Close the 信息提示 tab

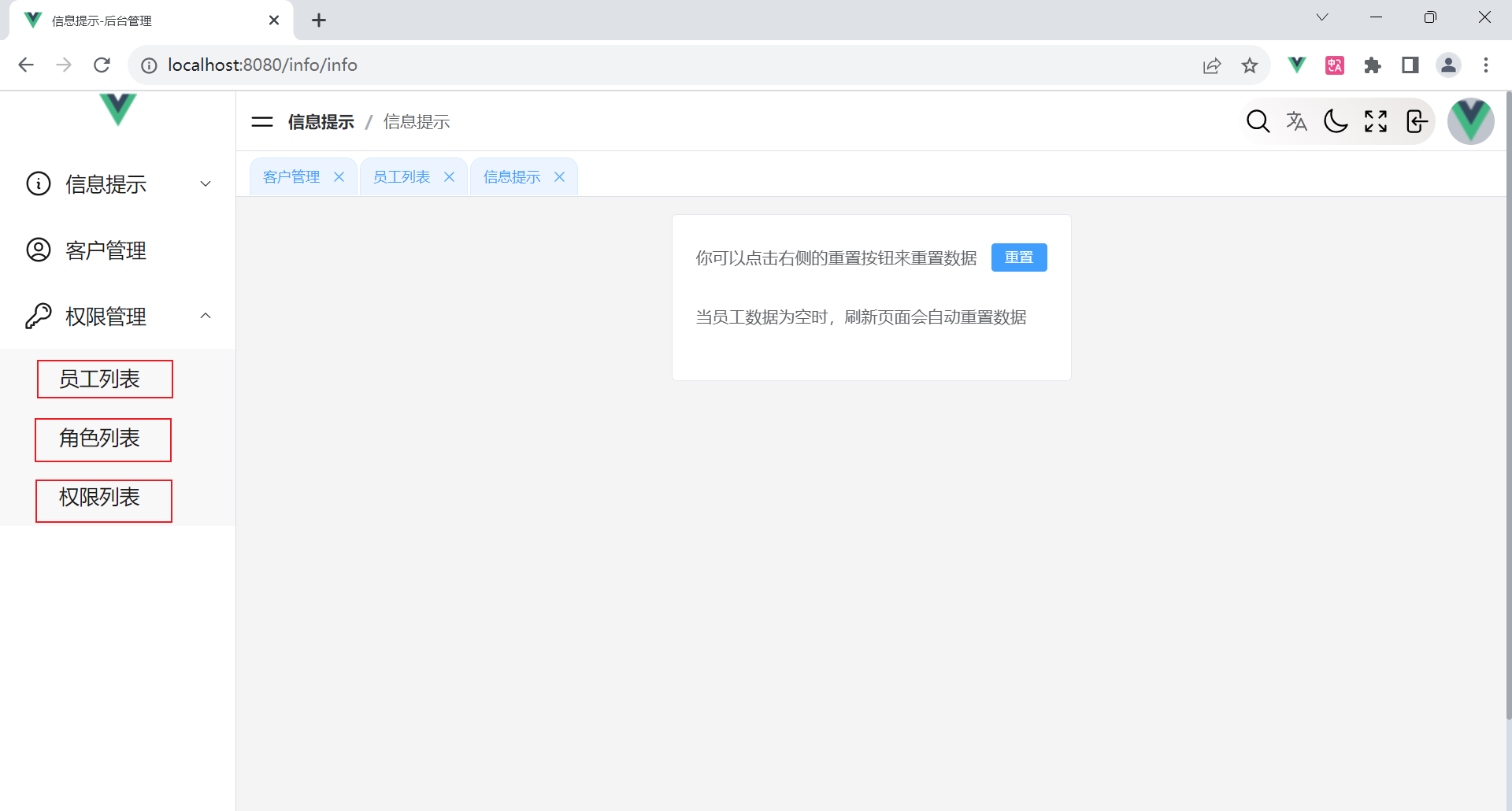click(x=560, y=177)
